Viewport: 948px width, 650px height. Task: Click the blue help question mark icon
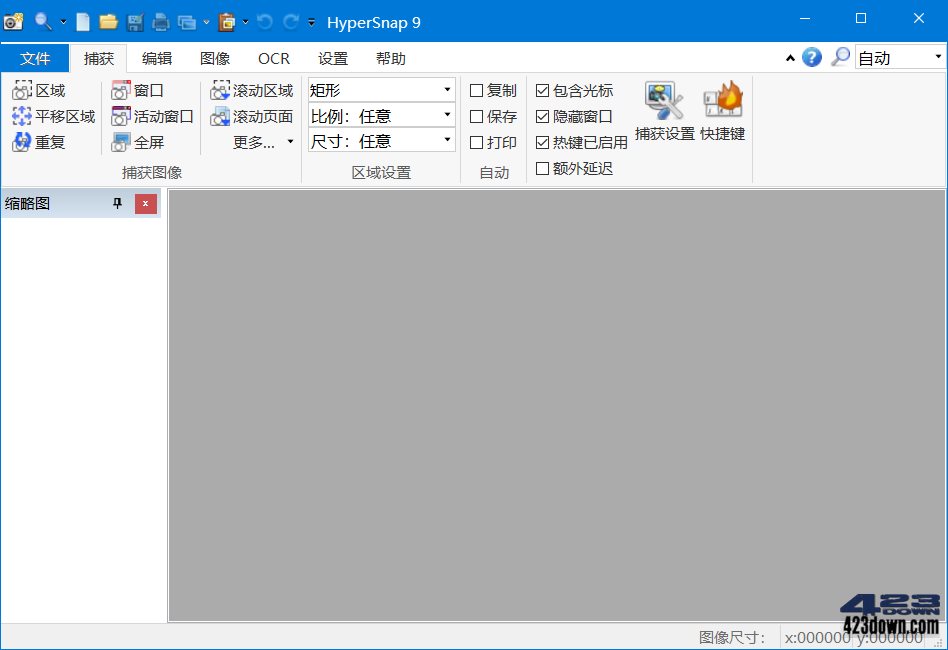812,57
